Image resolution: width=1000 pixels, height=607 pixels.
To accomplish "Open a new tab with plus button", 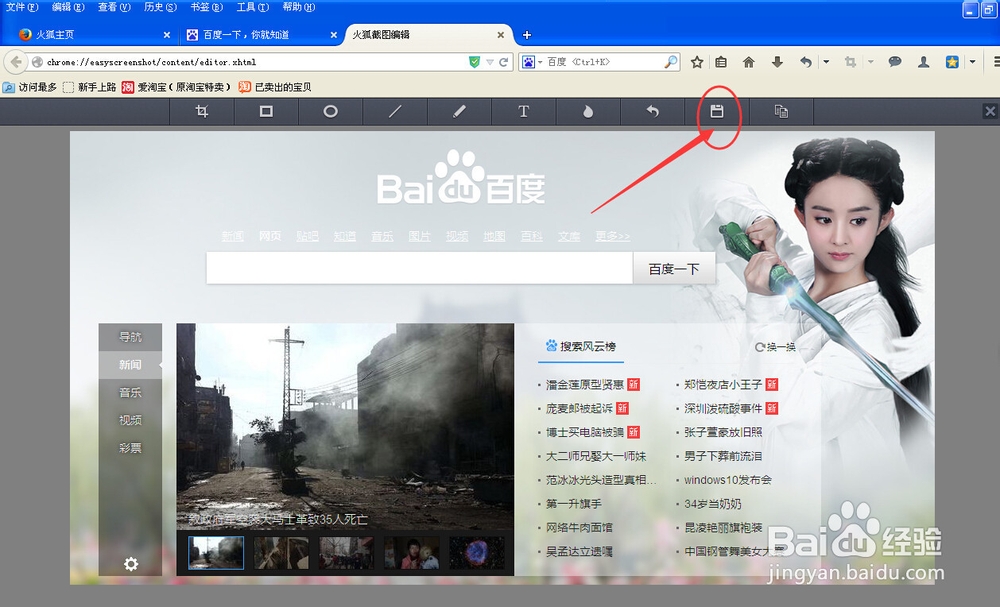I will 527,35.
